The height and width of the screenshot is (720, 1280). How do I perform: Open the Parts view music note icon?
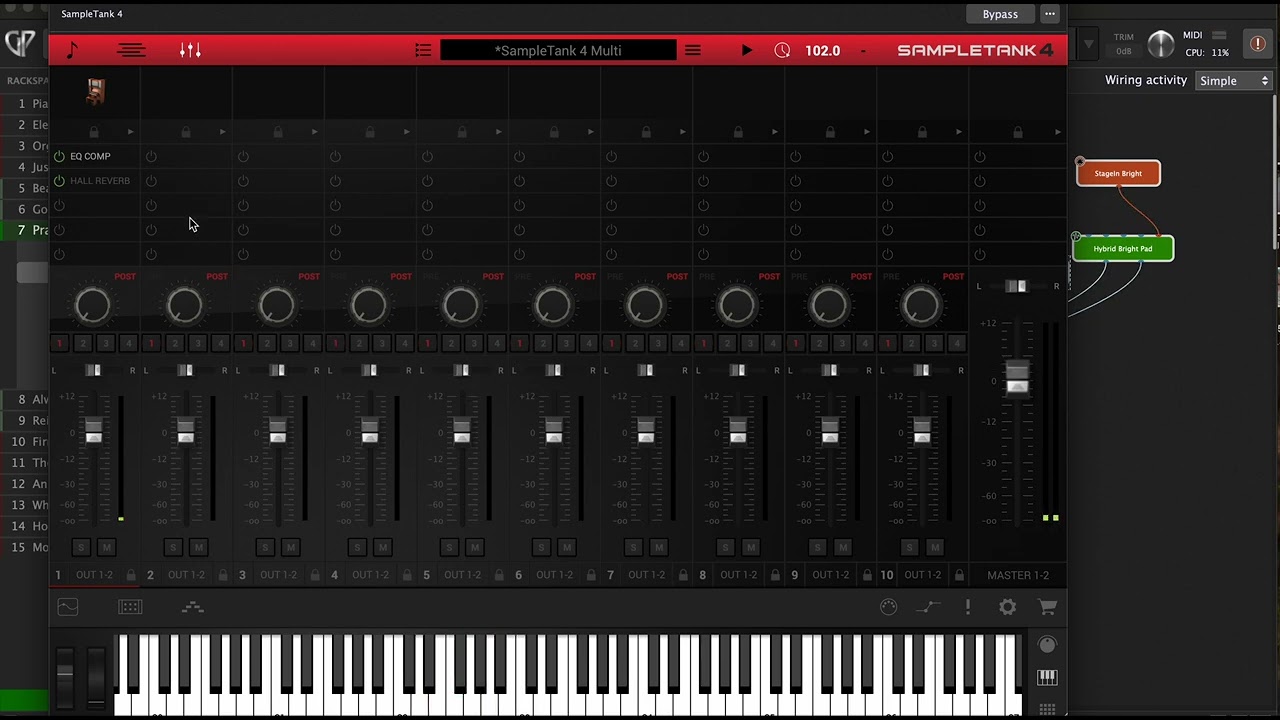pyautogui.click(x=72, y=50)
